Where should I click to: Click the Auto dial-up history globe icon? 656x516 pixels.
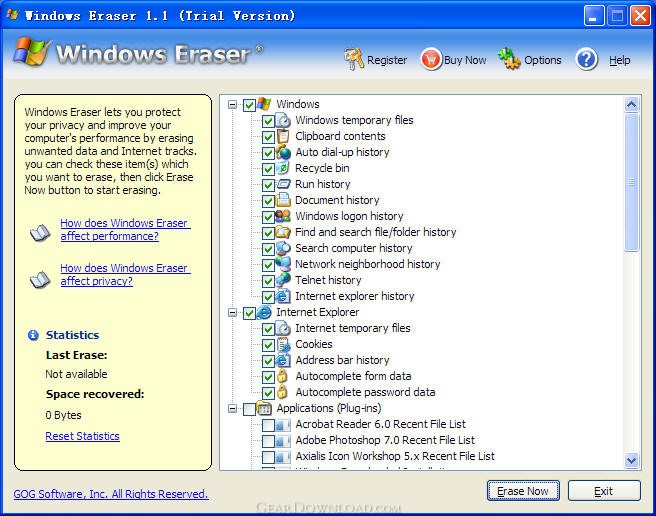click(x=283, y=152)
